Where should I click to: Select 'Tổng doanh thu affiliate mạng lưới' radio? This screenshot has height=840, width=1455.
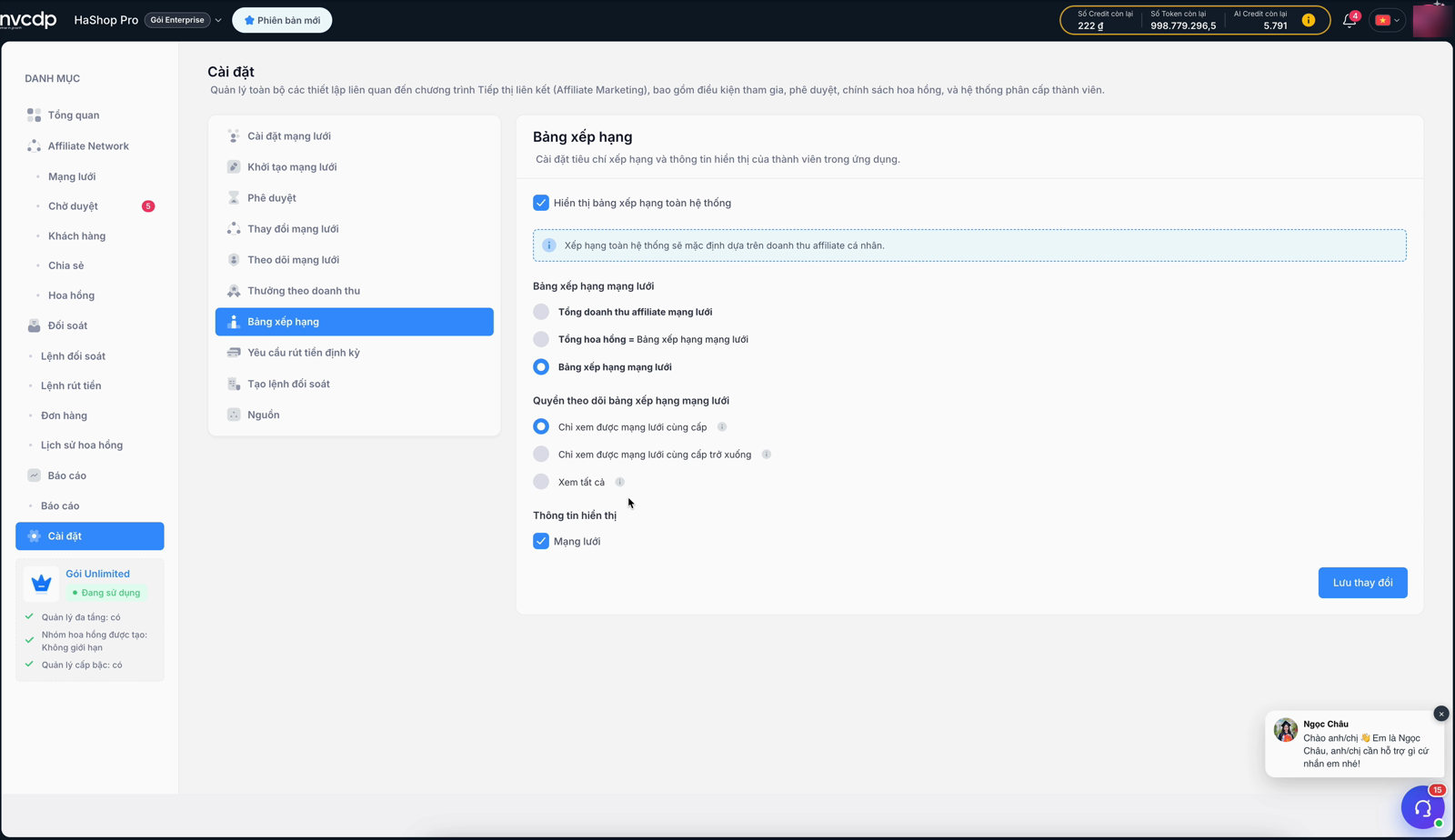pyautogui.click(x=541, y=312)
